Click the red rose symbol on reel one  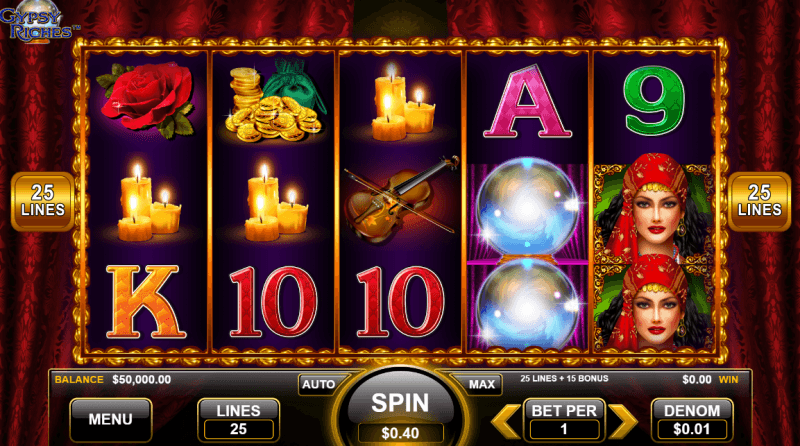point(147,101)
